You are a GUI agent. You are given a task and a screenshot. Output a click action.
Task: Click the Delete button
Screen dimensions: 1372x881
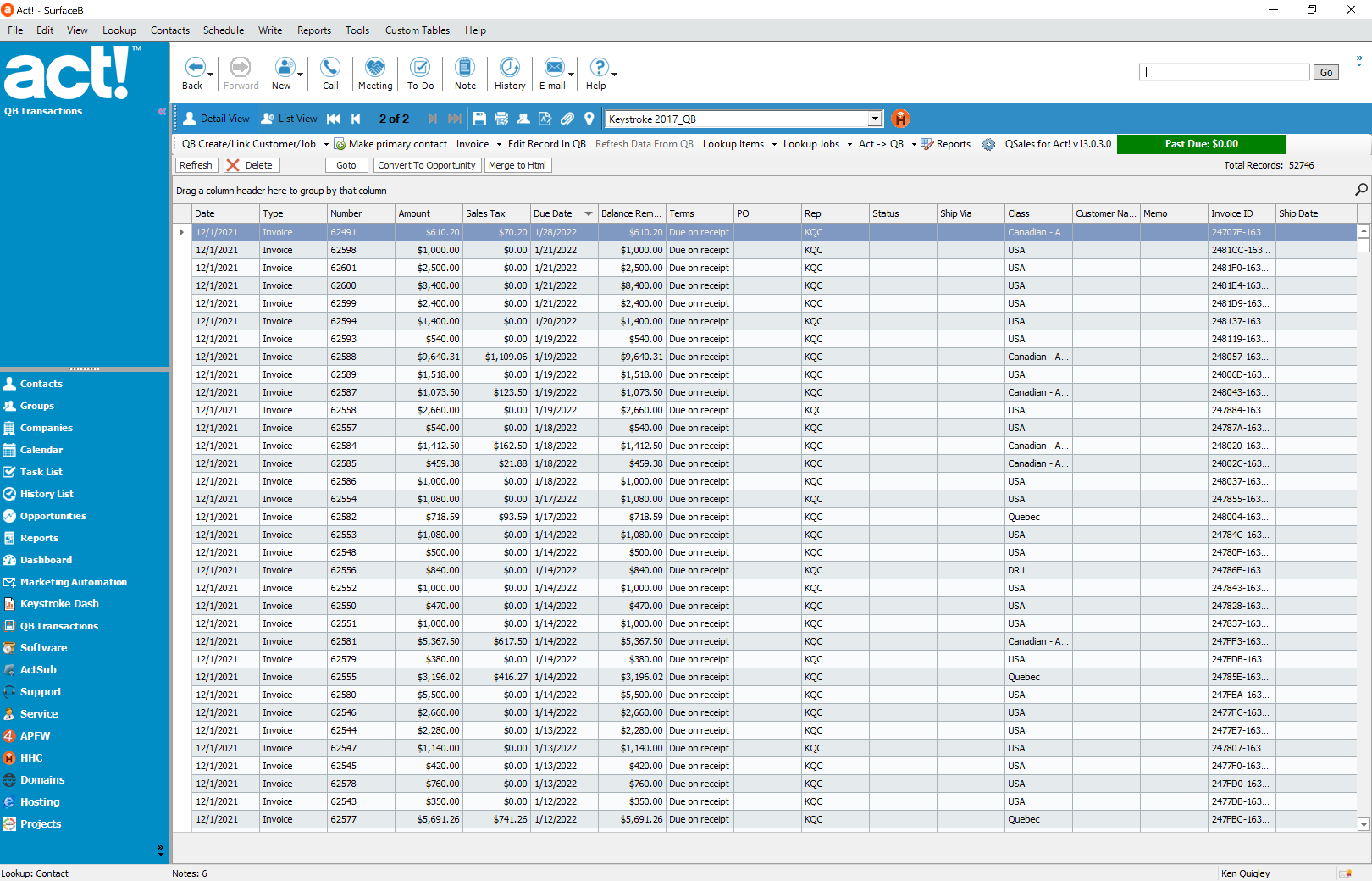pos(252,165)
